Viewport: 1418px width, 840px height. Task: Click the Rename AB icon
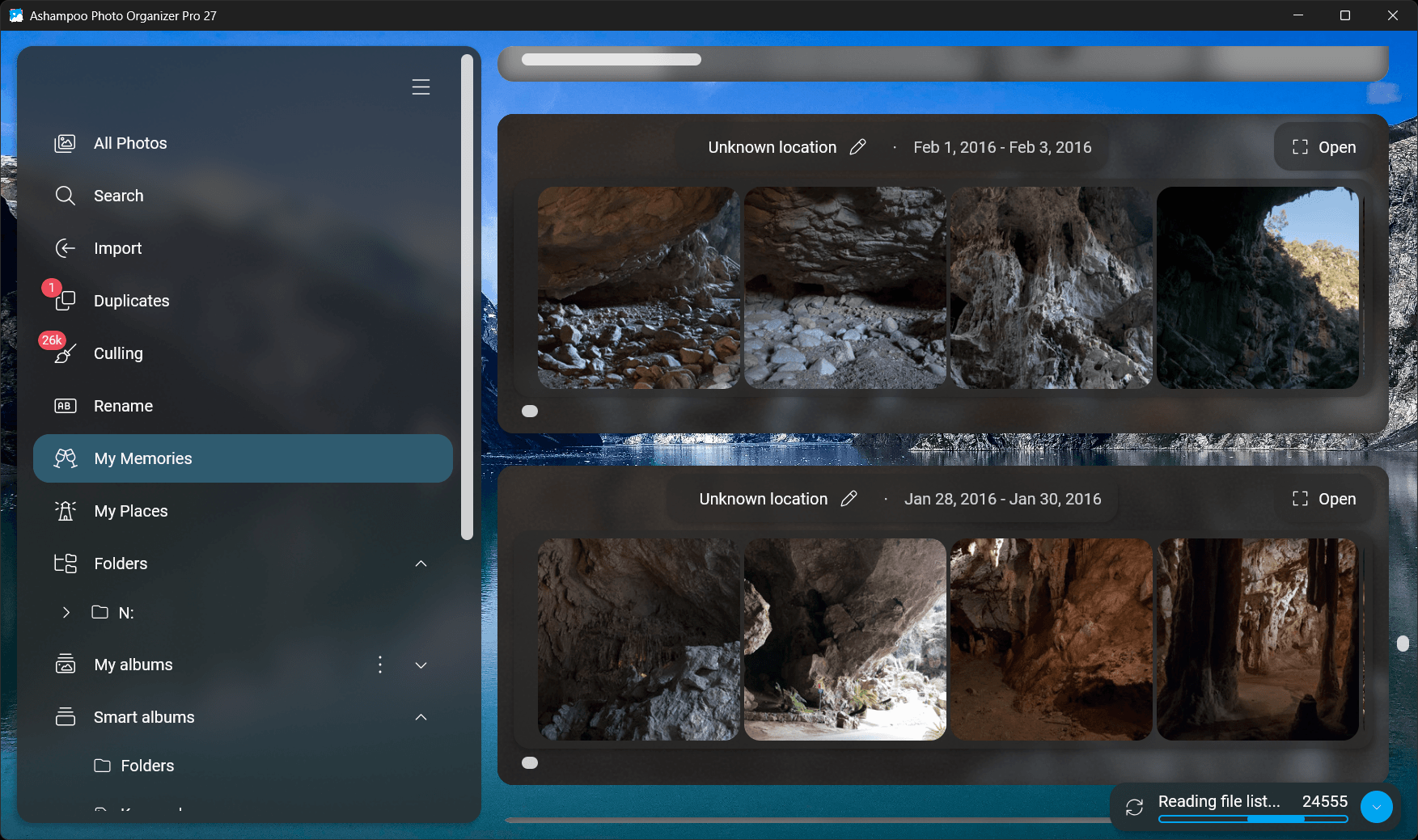65,406
